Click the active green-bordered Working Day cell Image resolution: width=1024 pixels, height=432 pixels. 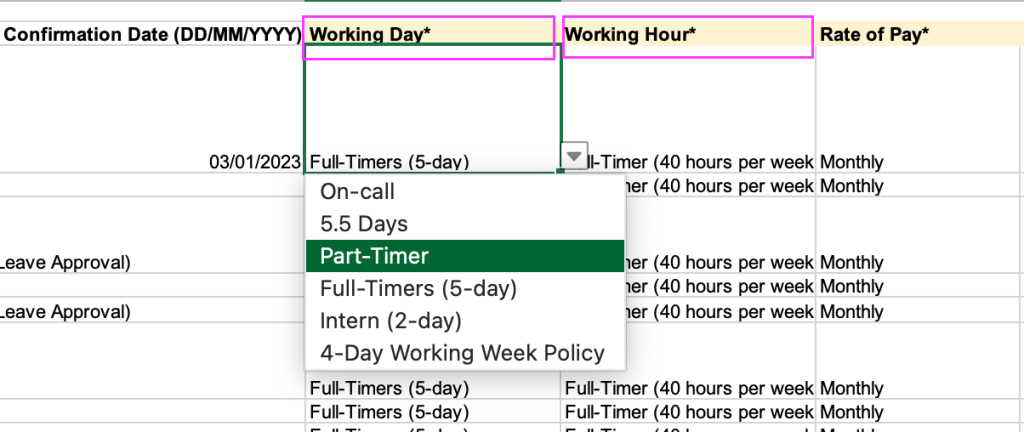click(x=430, y=108)
